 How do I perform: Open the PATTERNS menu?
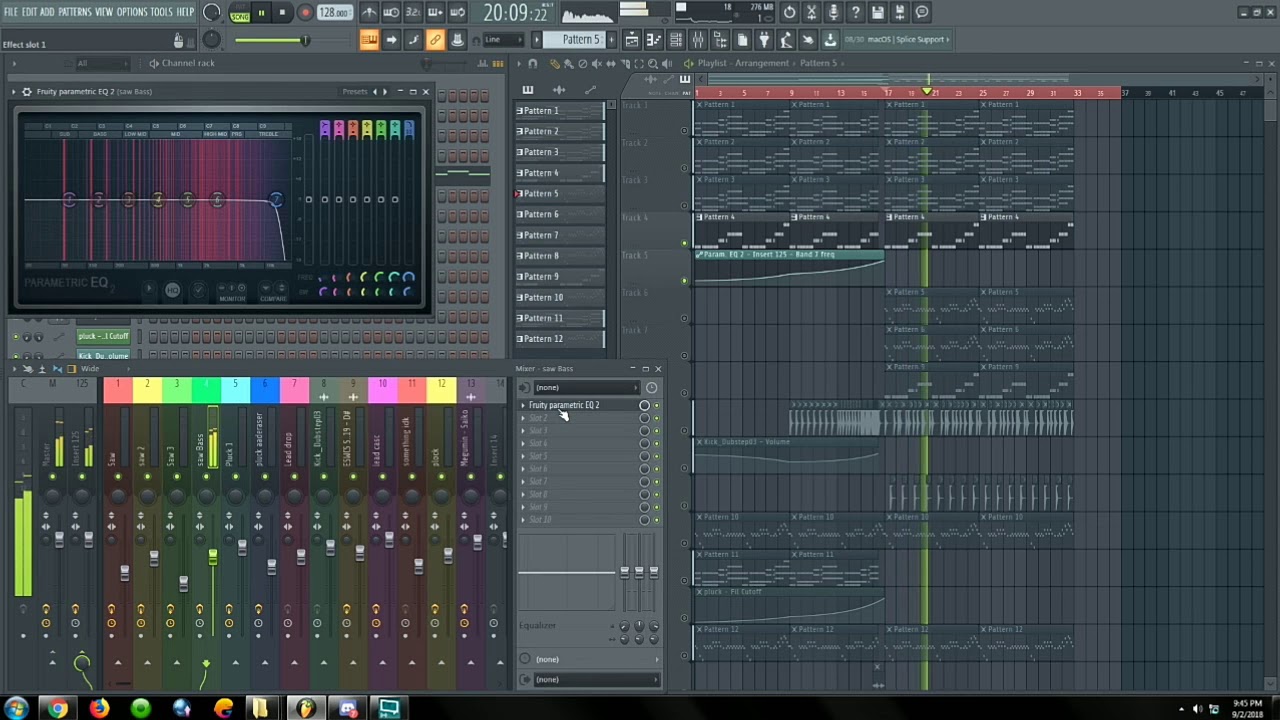tap(75, 12)
